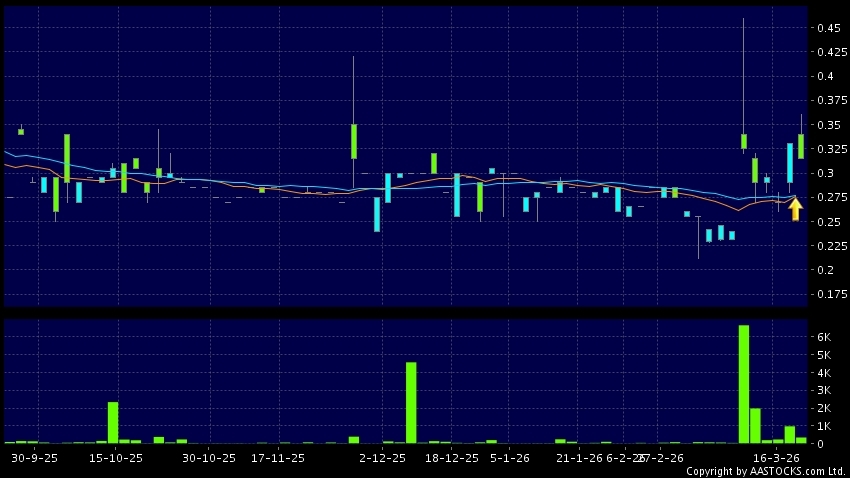Click the tallest volume bar above 6K
The image size is (850, 478).
pos(743,384)
